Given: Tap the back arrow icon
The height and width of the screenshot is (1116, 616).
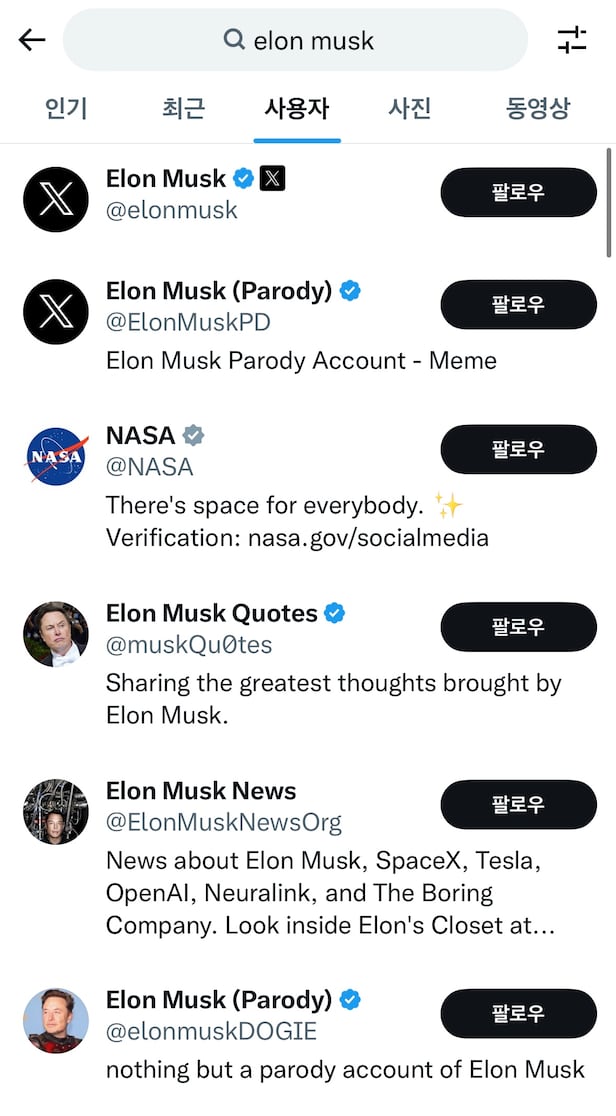Looking at the screenshot, I should pos(32,40).
